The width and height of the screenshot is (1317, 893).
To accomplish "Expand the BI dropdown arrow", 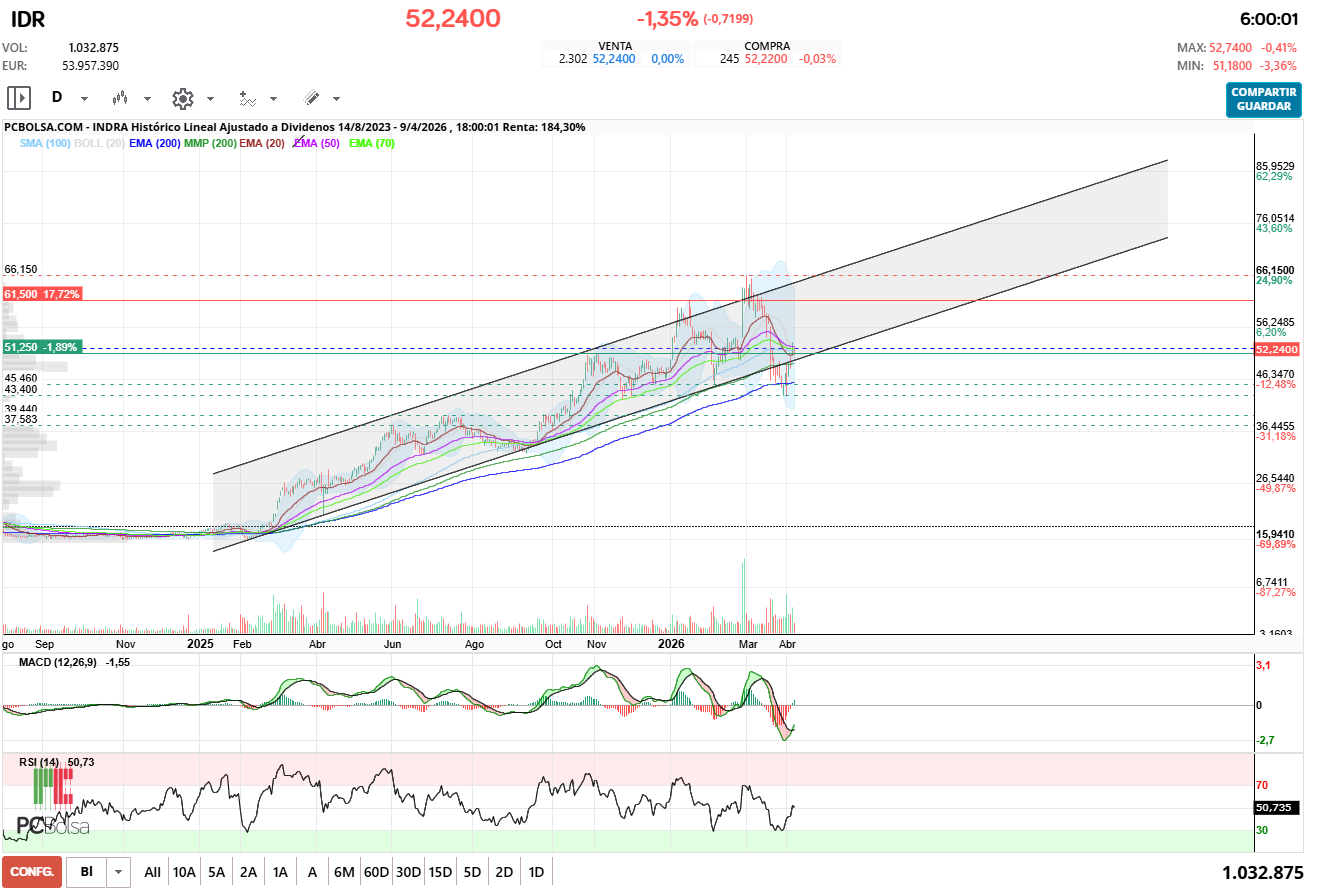I will coord(119,872).
